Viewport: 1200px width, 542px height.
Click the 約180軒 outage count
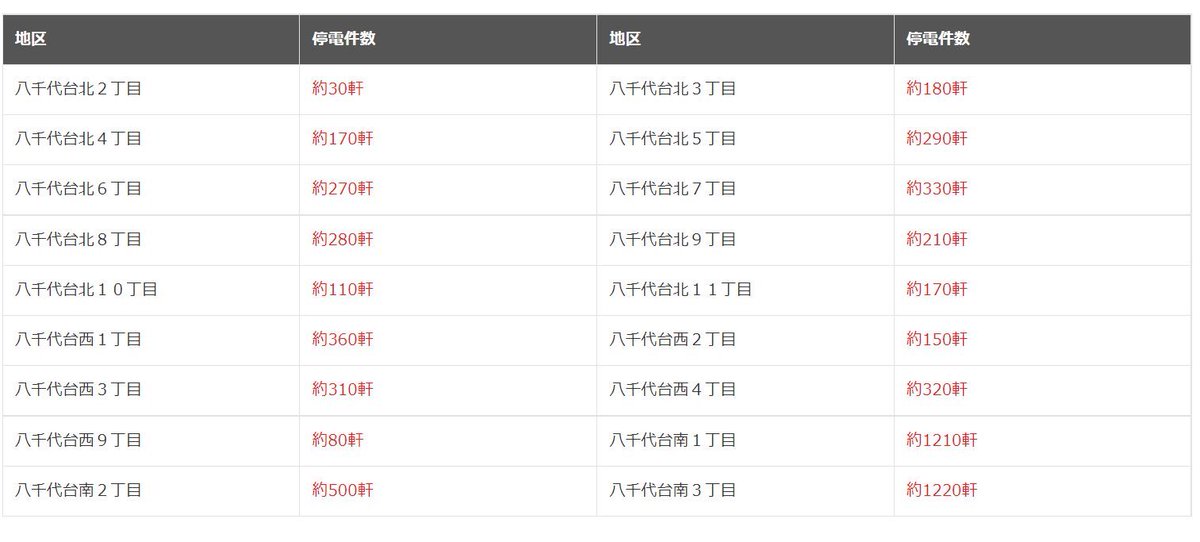937,89
